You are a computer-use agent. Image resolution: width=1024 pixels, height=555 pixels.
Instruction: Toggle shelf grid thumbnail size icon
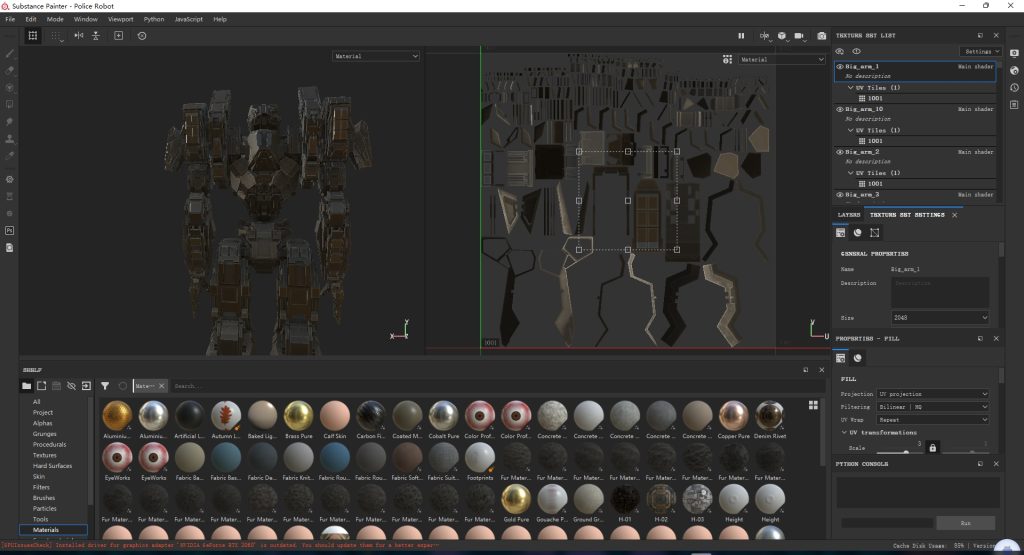tap(813, 405)
